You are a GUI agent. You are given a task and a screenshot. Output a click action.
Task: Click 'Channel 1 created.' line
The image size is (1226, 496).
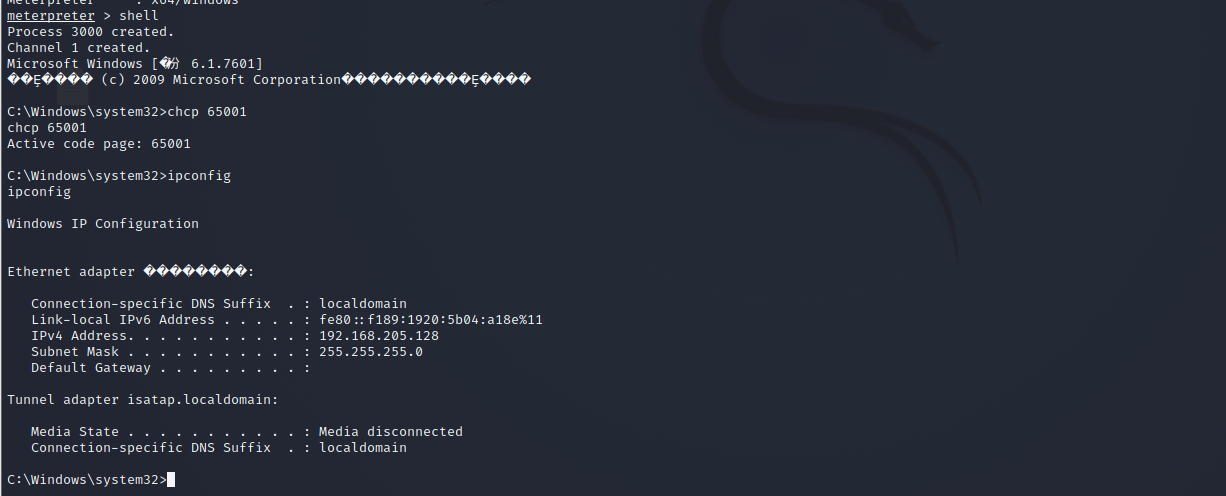[x=79, y=48]
